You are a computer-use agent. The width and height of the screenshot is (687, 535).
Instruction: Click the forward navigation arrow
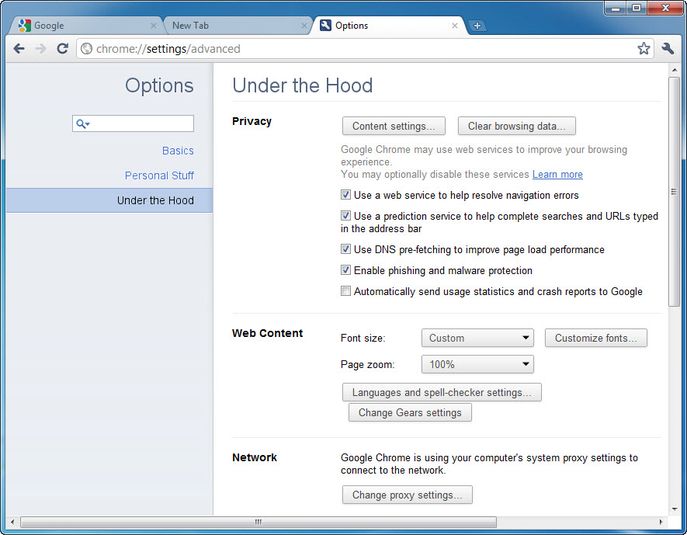pos(41,49)
